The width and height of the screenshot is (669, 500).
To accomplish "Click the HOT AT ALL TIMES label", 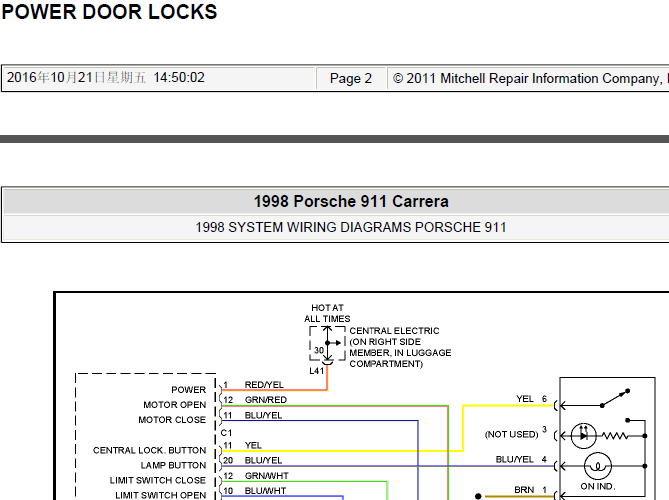I will click(x=327, y=313).
